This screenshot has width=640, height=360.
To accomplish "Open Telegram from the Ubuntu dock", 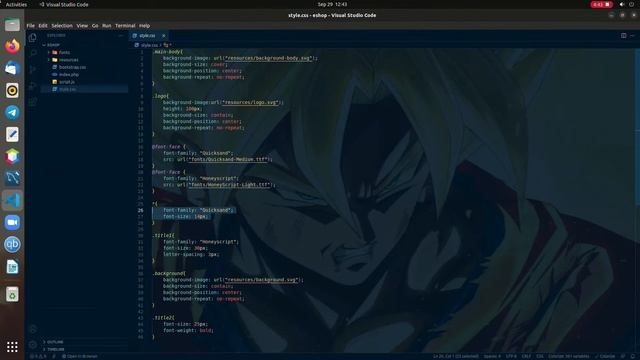I will click(12, 112).
